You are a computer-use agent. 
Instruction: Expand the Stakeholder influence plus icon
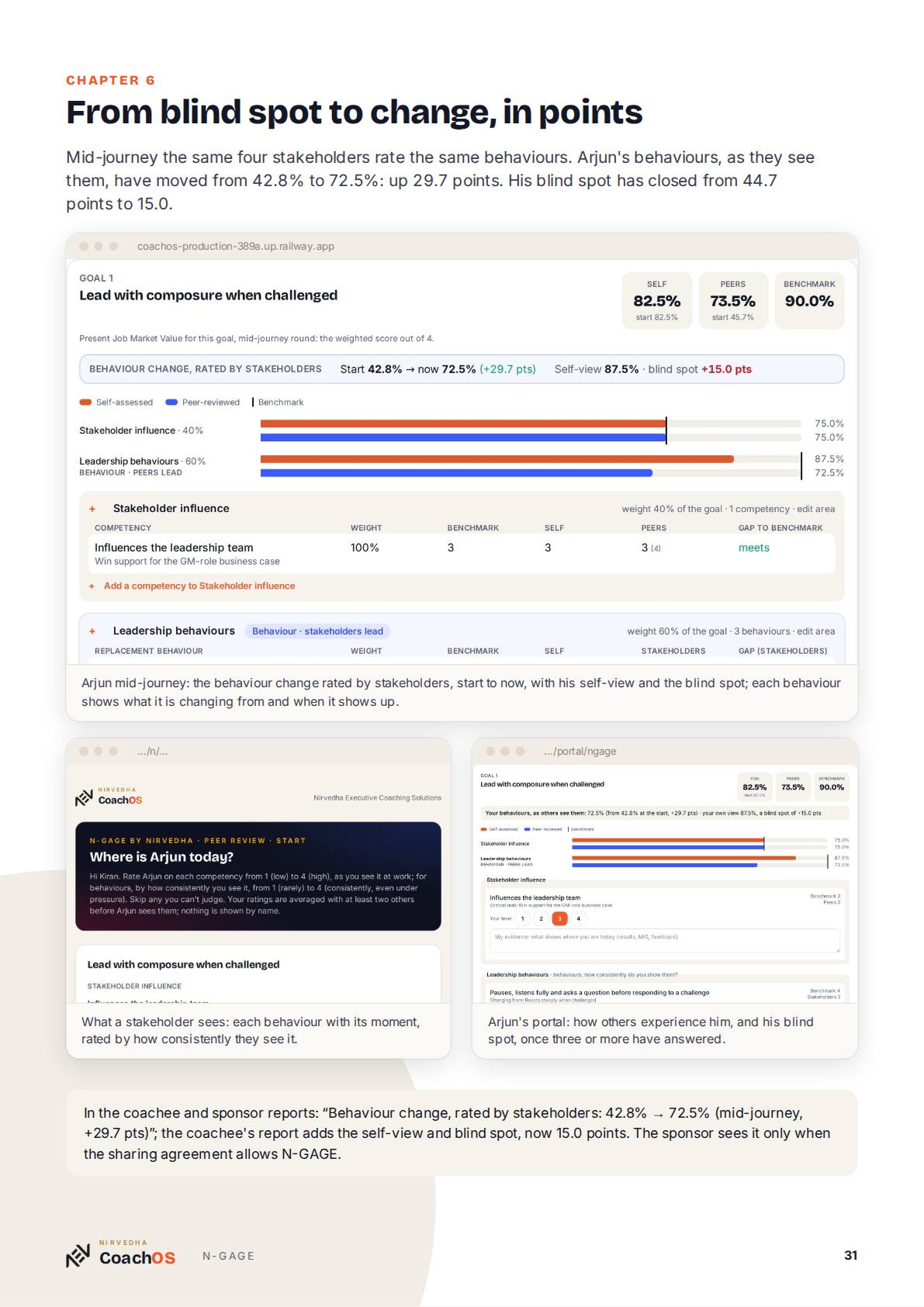click(92, 509)
